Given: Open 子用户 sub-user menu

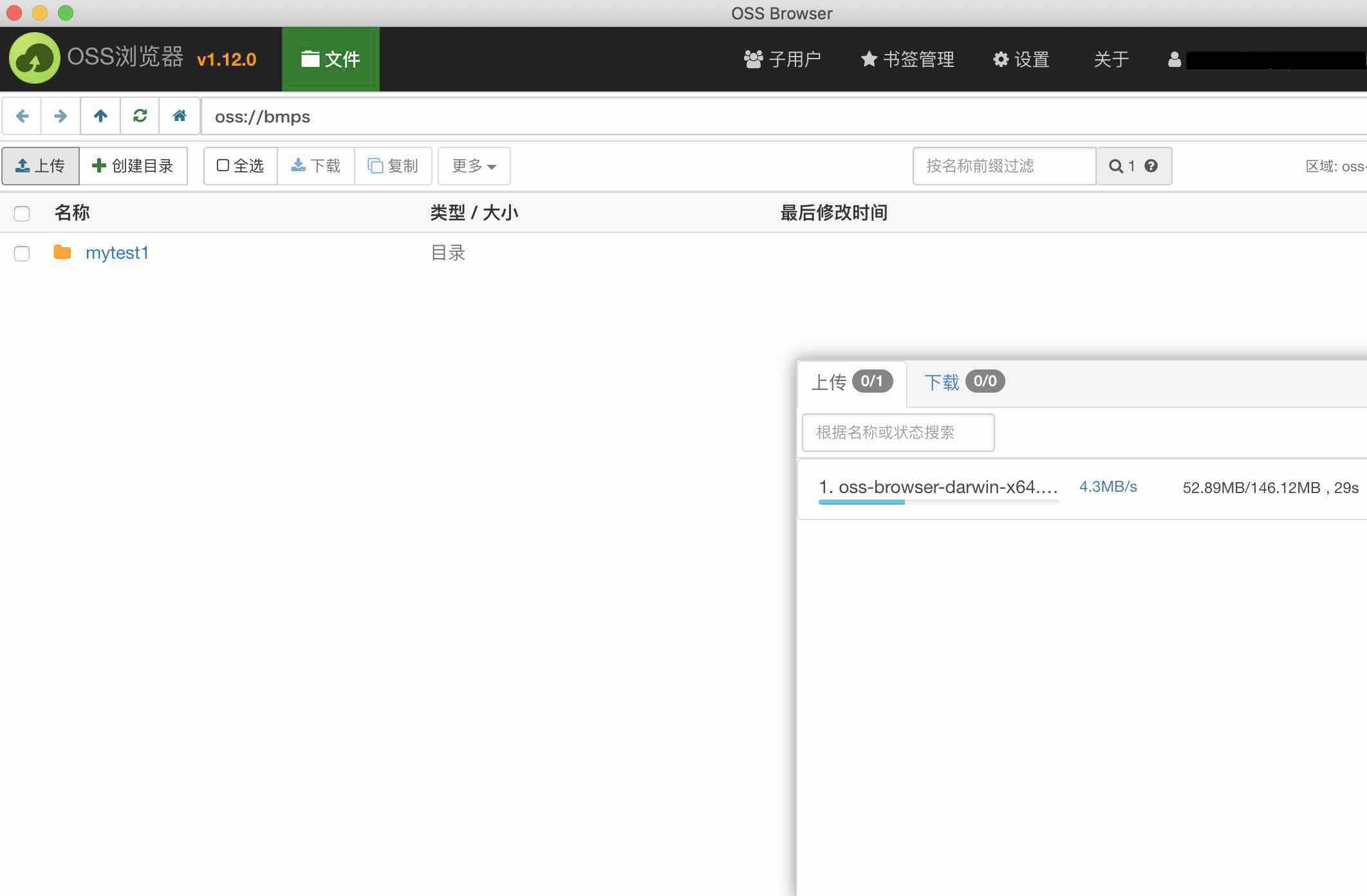Looking at the screenshot, I should (782, 59).
